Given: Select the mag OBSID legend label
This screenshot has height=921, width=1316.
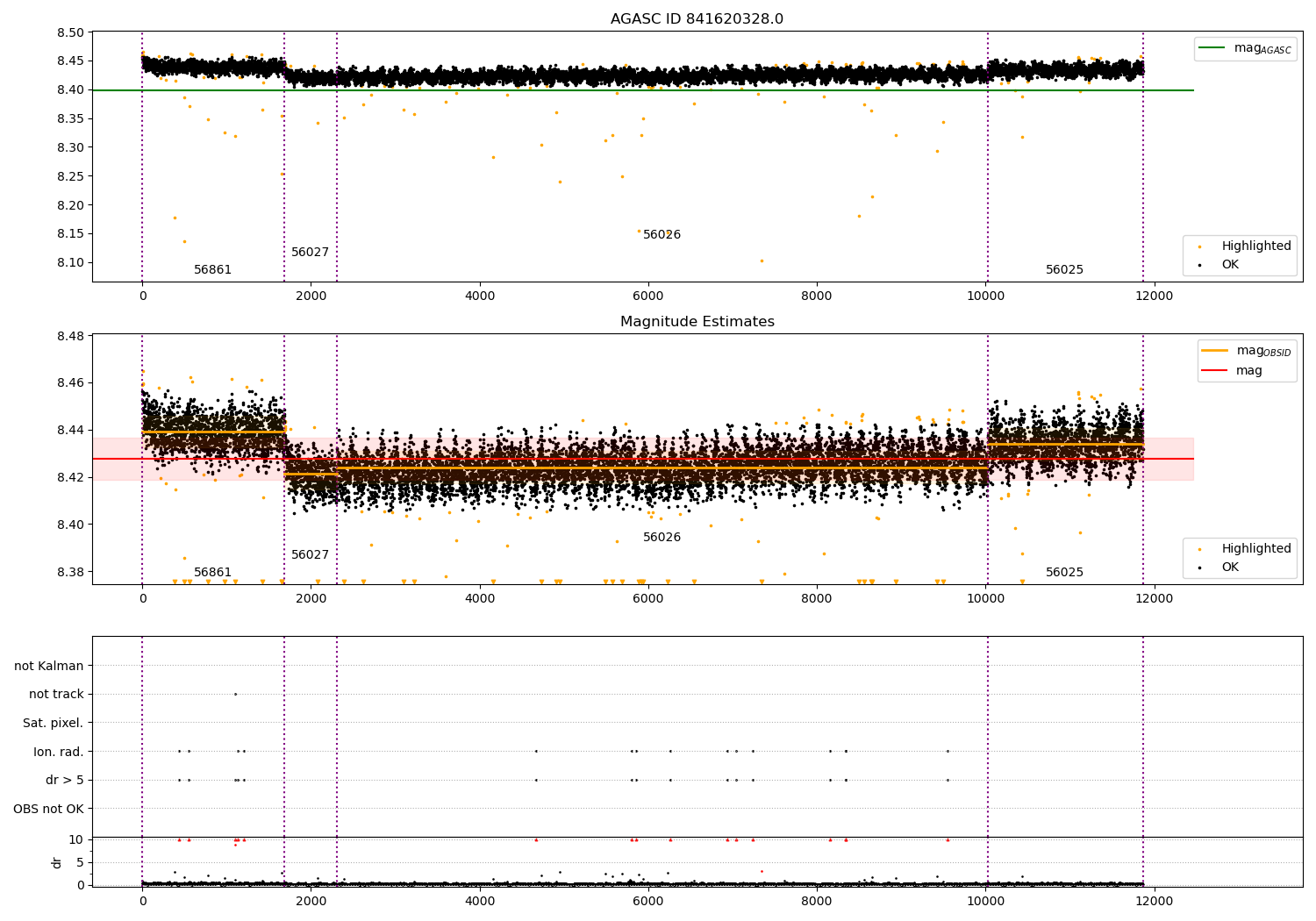Looking at the screenshot, I should coord(1264,351).
